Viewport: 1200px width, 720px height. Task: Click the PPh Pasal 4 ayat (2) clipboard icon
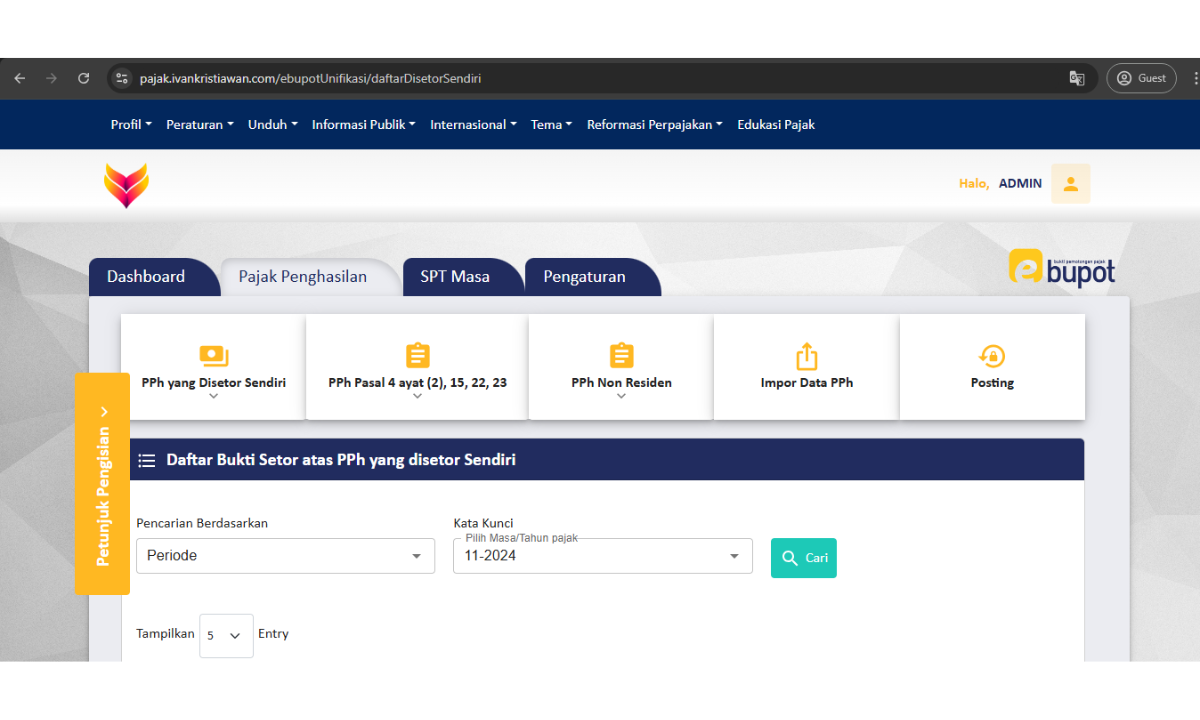coord(417,356)
